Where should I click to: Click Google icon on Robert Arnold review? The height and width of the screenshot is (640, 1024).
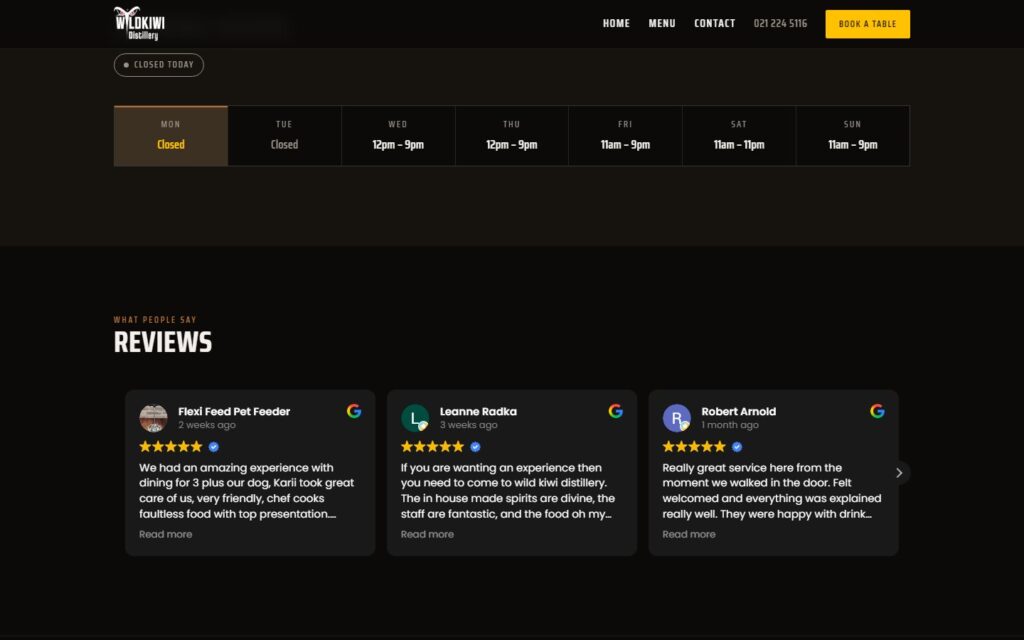click(x=878, y=411)
